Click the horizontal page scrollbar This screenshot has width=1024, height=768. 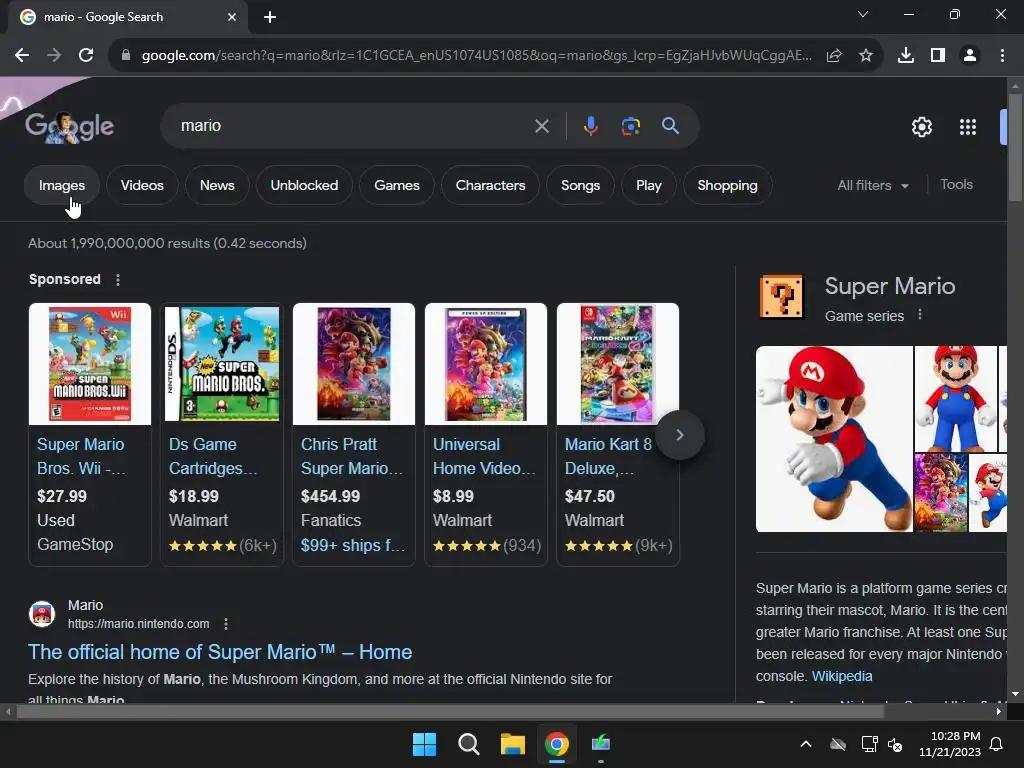click(x=451, y=712)
